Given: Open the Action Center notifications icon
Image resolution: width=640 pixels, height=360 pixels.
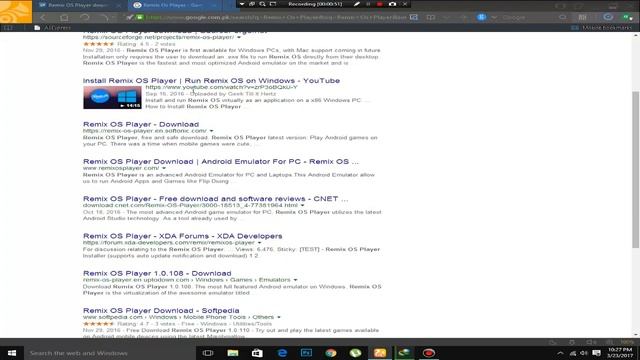Looking at the screenshot, I should [x=596, y=353].
